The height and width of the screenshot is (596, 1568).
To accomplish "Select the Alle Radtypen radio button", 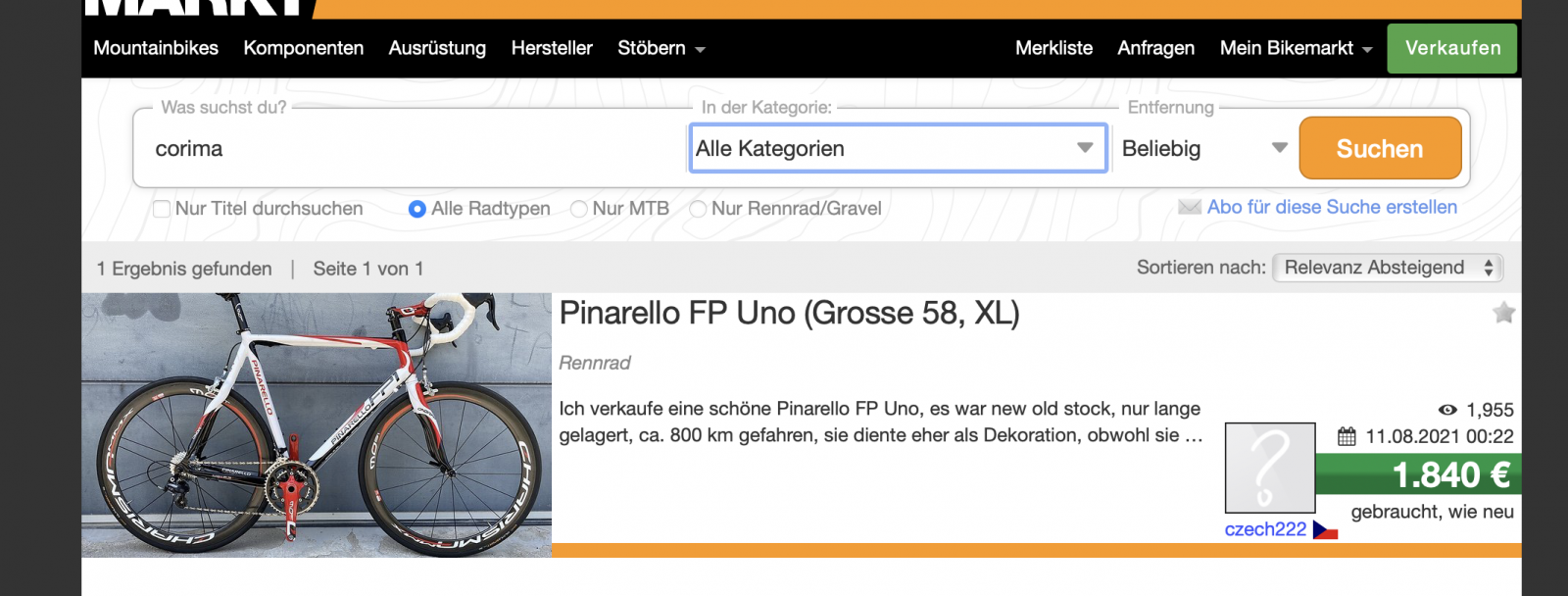I will [417, 209].
